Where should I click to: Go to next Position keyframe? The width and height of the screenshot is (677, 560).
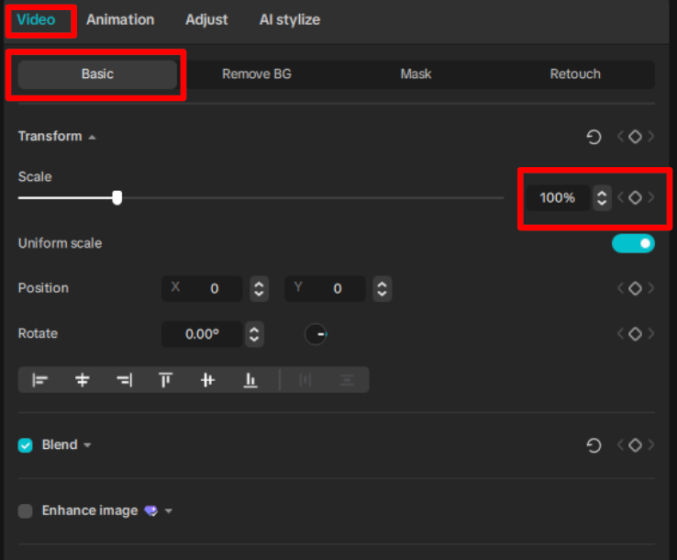click(x=650, y=288)
